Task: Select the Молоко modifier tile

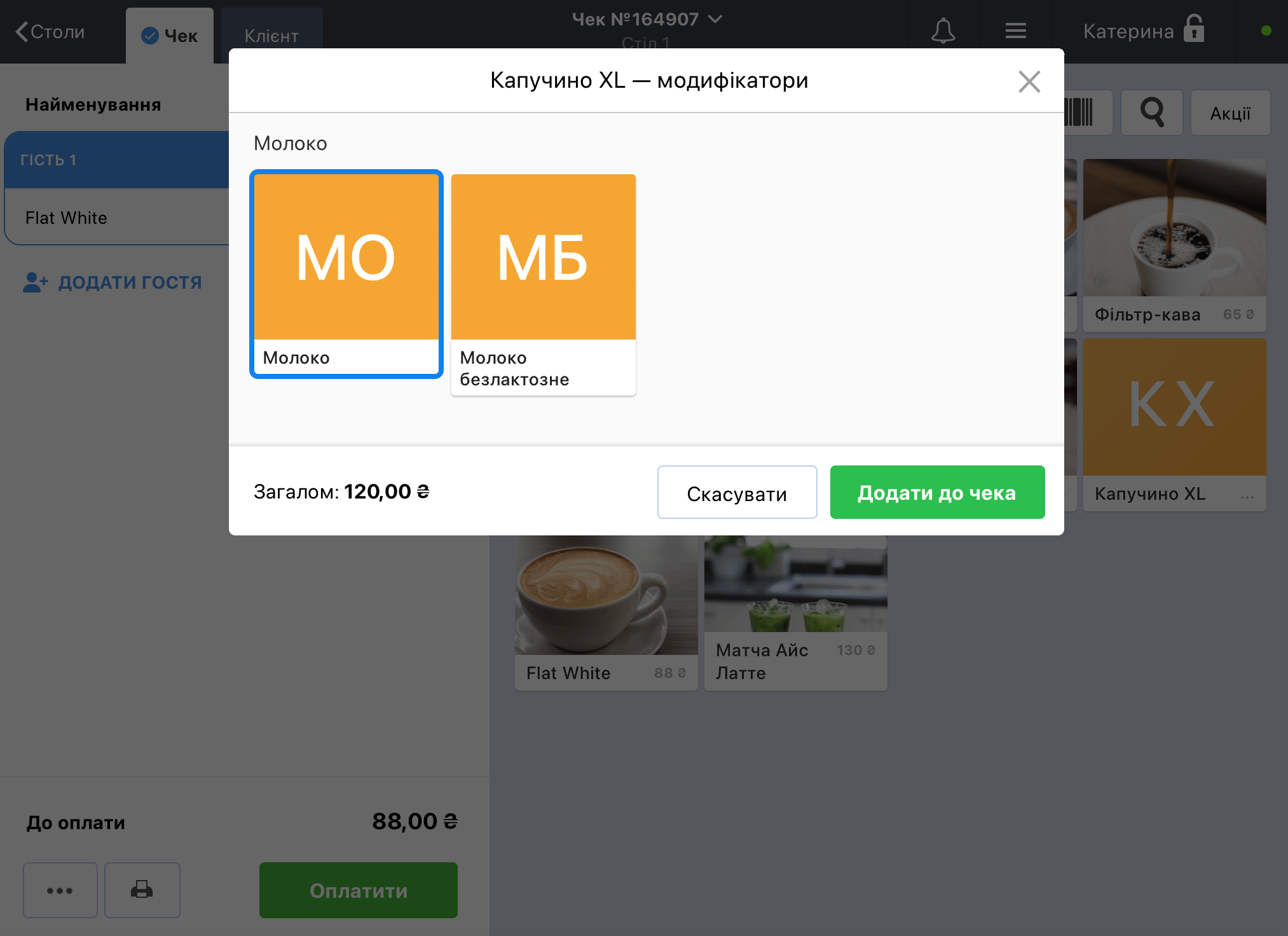Action: 346,273
